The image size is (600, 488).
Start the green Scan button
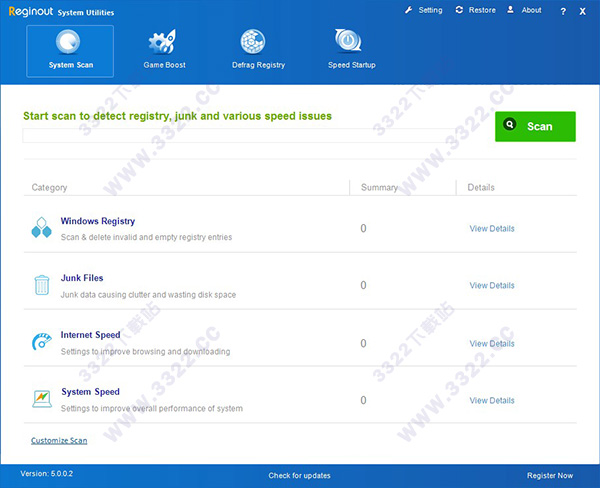pos(535,126)
